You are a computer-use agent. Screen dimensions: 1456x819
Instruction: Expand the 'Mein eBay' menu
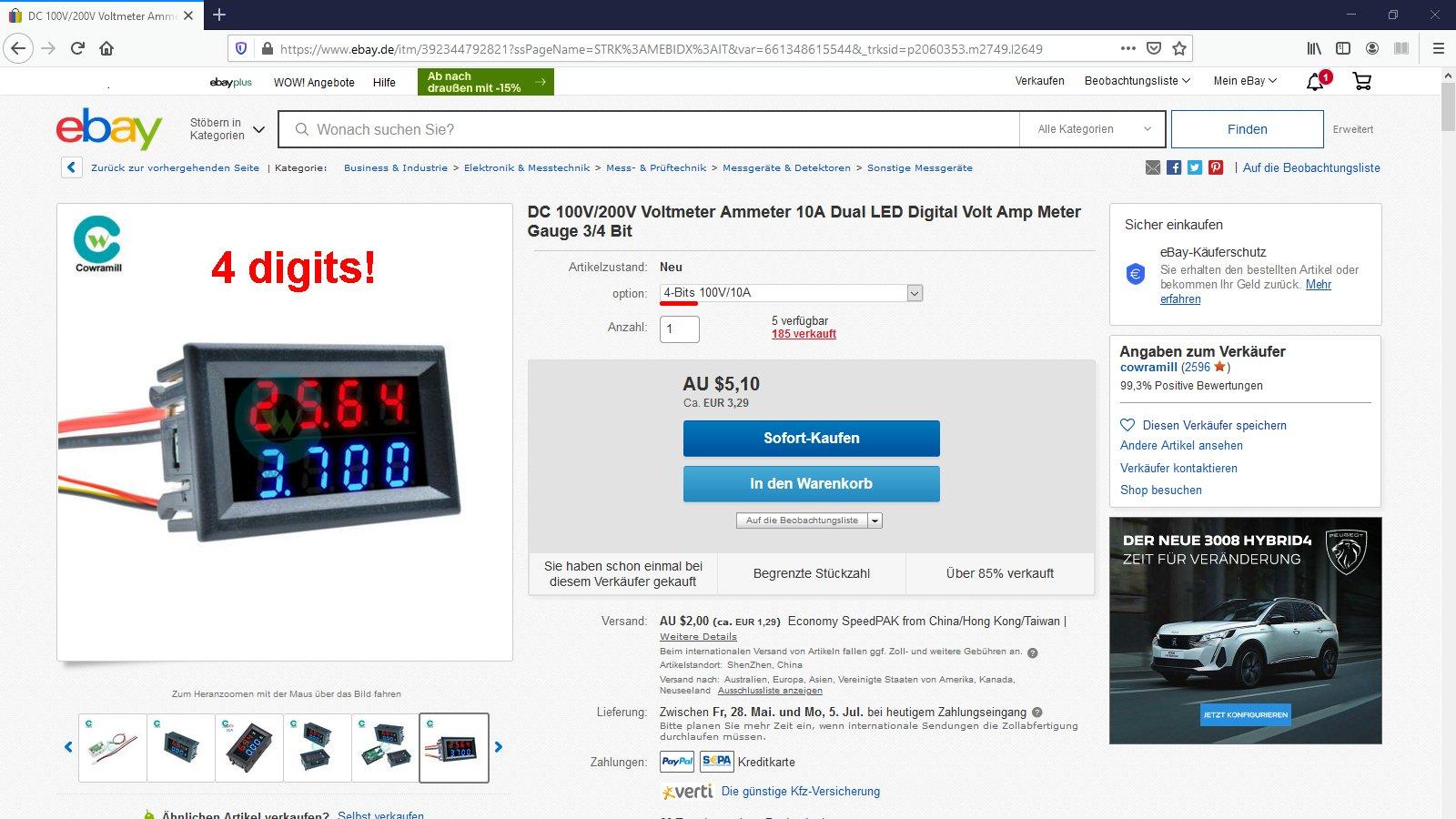(x=1245, y=81)
